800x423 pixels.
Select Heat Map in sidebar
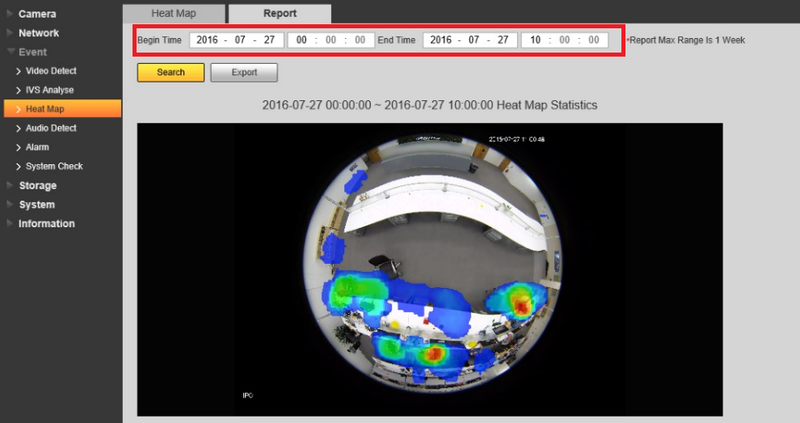[44, 109]
